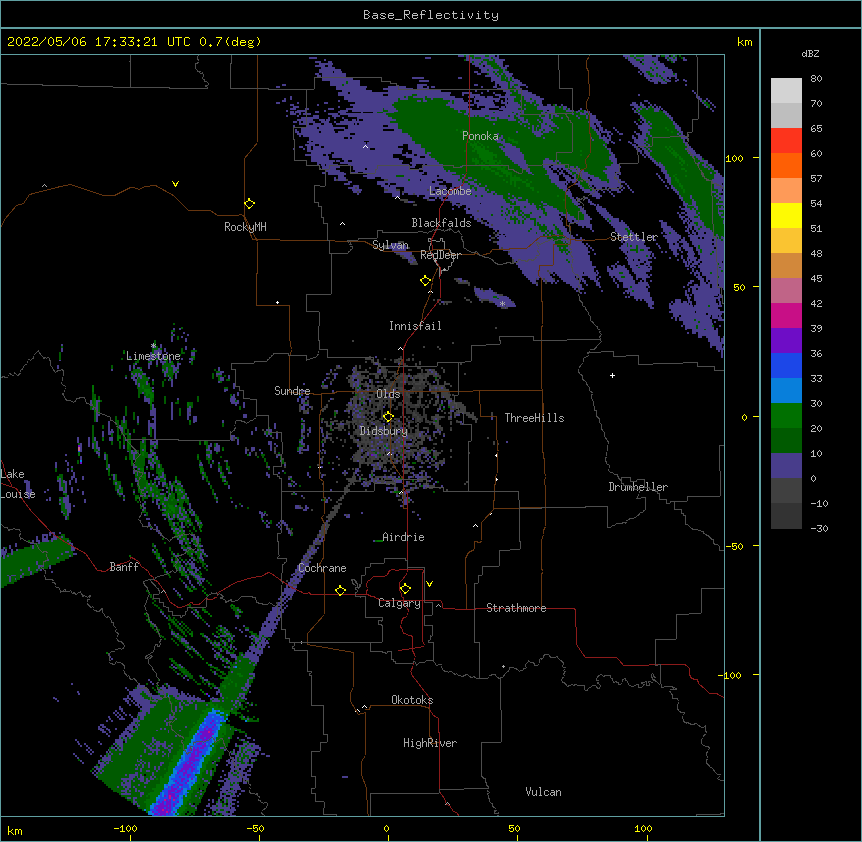
Task: Click the Limestone label
Action: [x=153, y=356]
